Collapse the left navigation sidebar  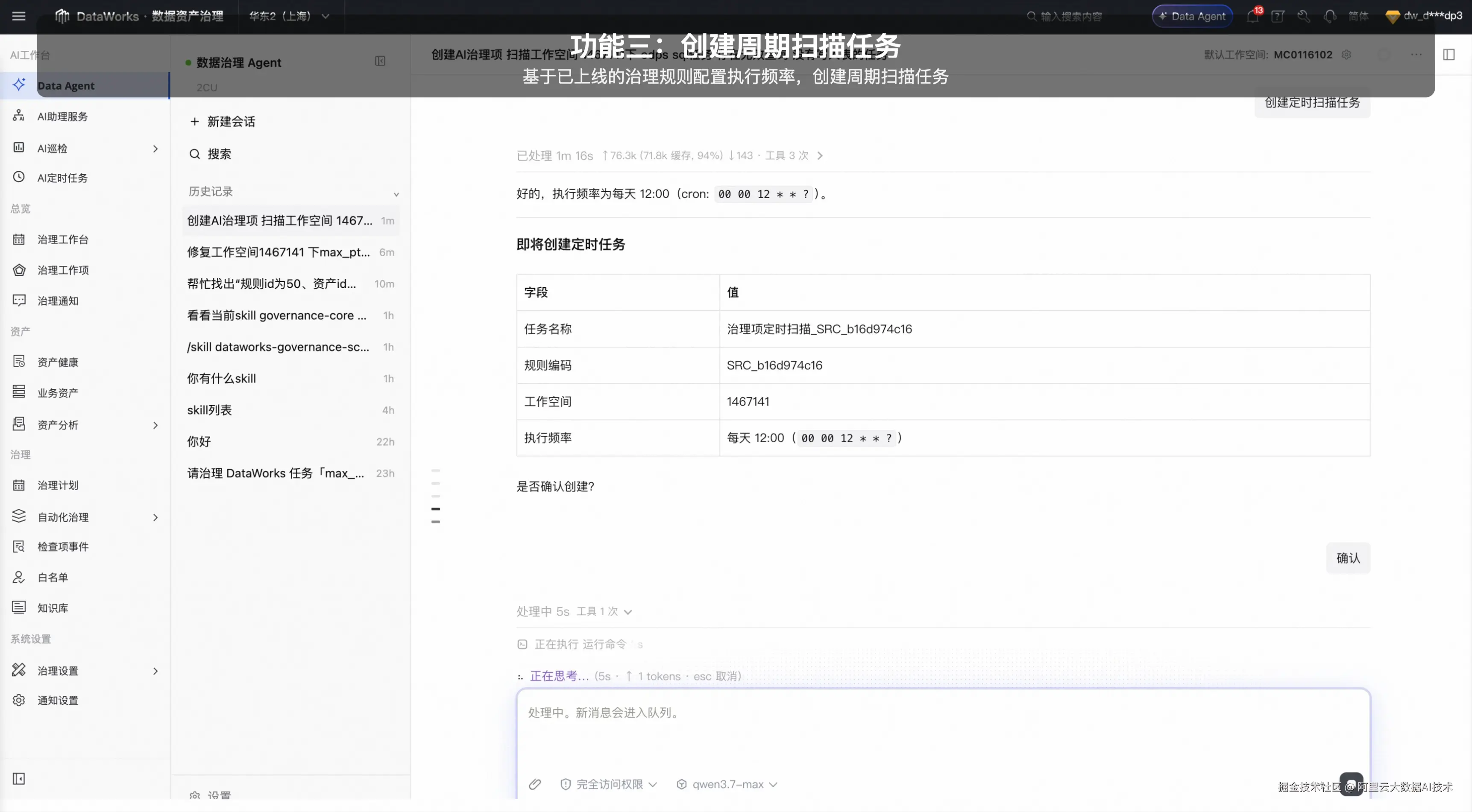(19, 778)
